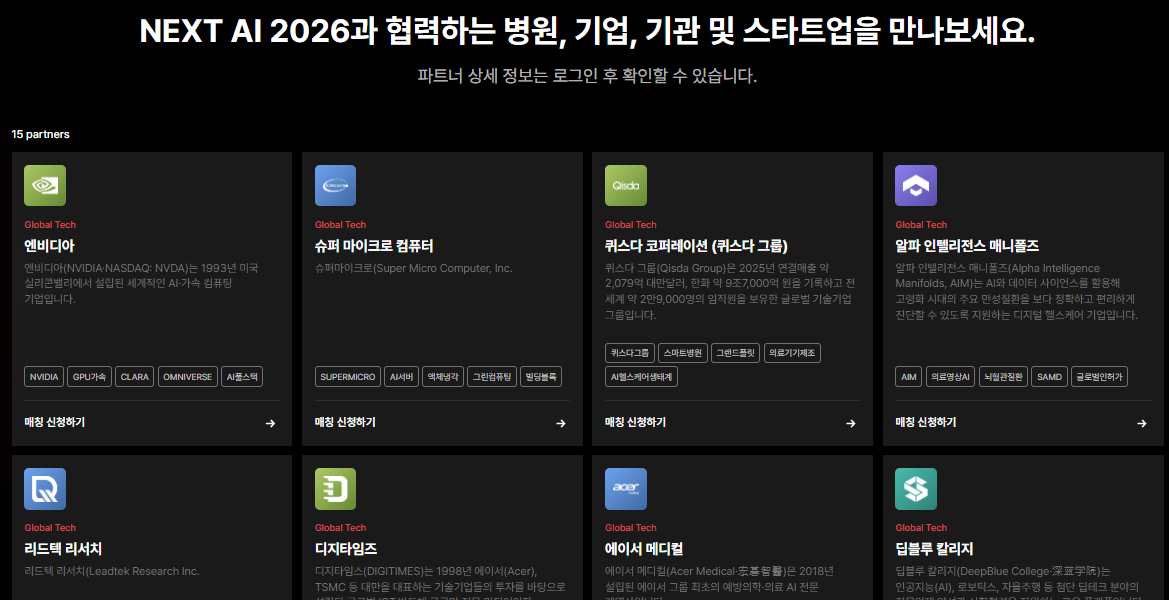The width and height of the screenshot is (1169, 600).
Task: Select the 뇌혈관질환 tag
Action: [x=1003, y=376]
